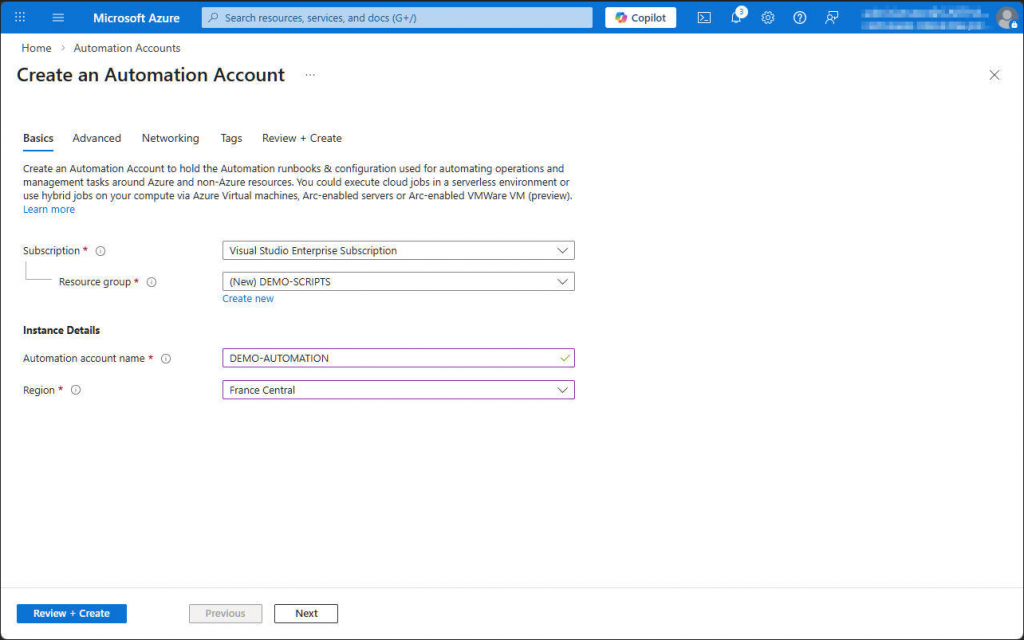Open portal settings gear
Viewport: 1024px width, 640px height.
(768, 17)
